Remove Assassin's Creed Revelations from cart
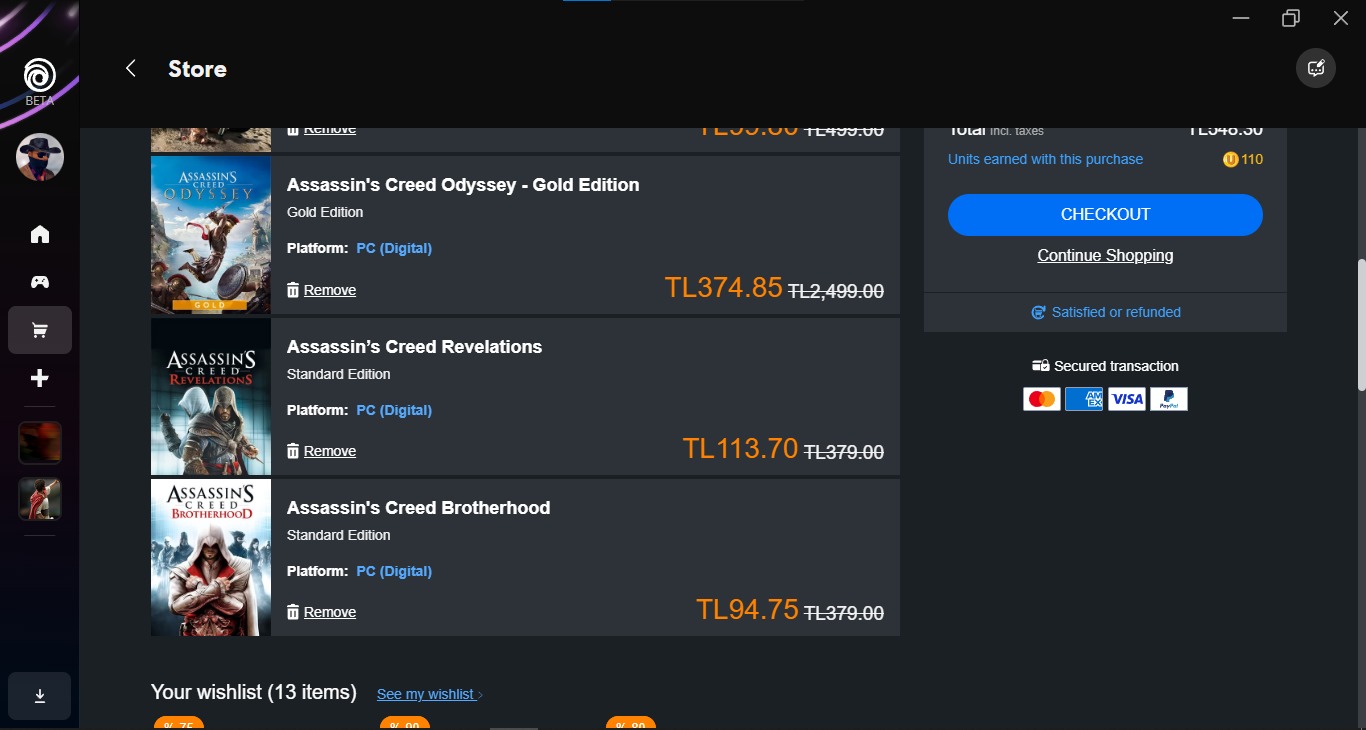This screenshot has height=730, width=1366. click(329, 451)
